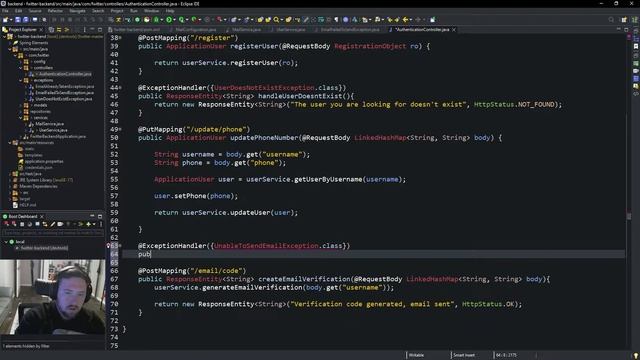Click the error marker on line 63
This screenshot has width=640, height=360.
(x=109, y=246)
